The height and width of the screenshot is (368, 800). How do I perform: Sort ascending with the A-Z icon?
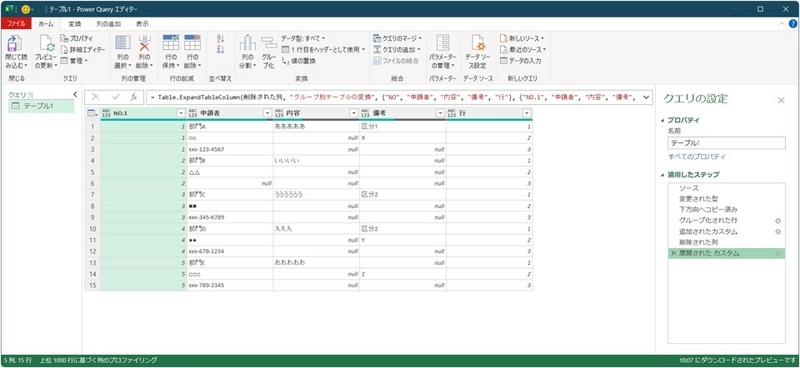click(220, 39)
